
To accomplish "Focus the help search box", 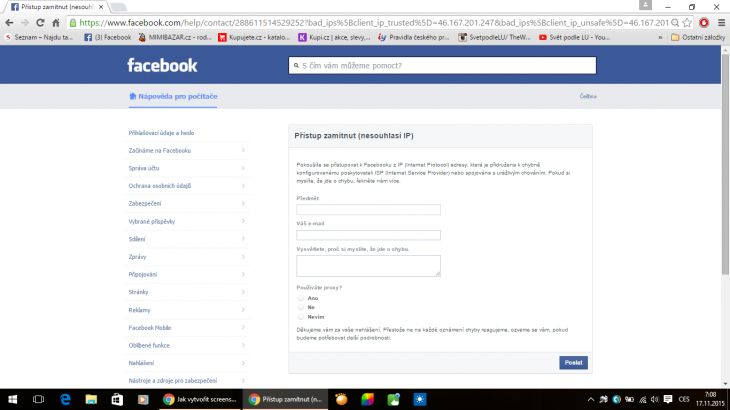I will coord(442,66).
